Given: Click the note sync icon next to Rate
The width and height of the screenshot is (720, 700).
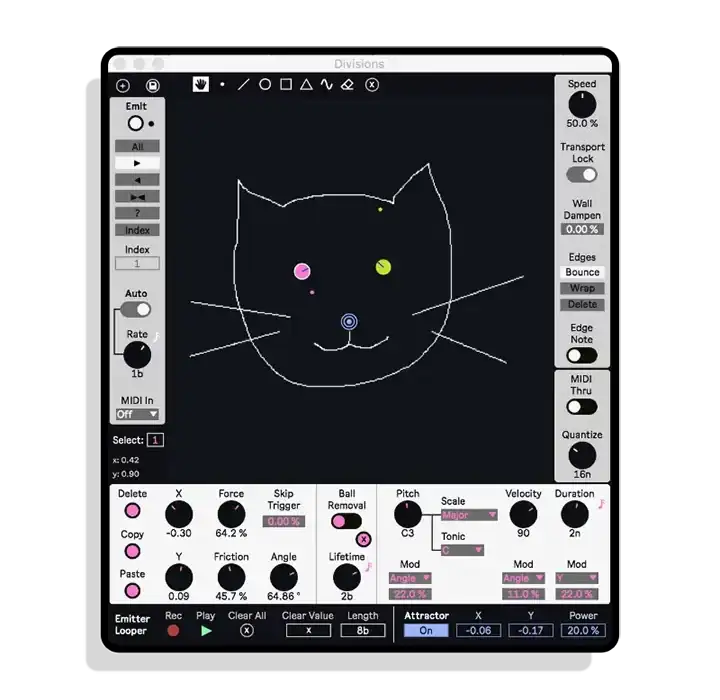Looking at the screenshot, I should coord(156,338).
